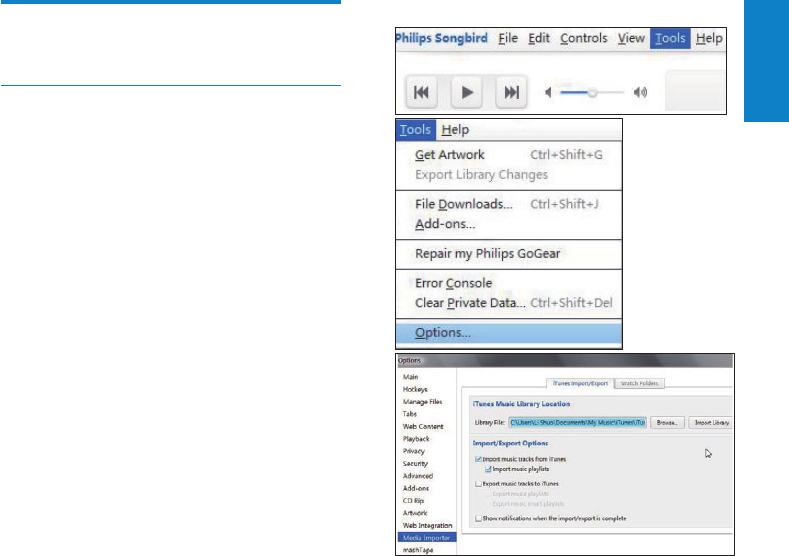This screenshot has width=789, height=556.
Task: Select Repair my Philips GoGear
Action: [x=509, y=254]
